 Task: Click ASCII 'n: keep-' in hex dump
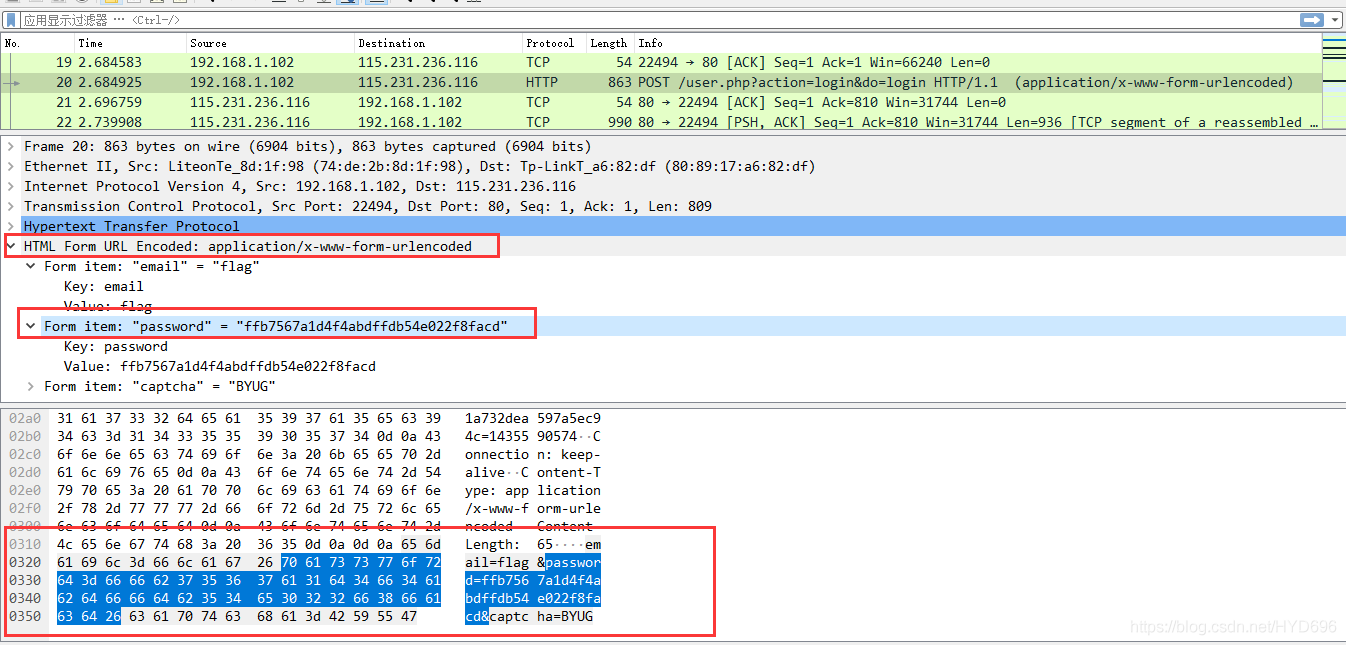pos(569,454)
